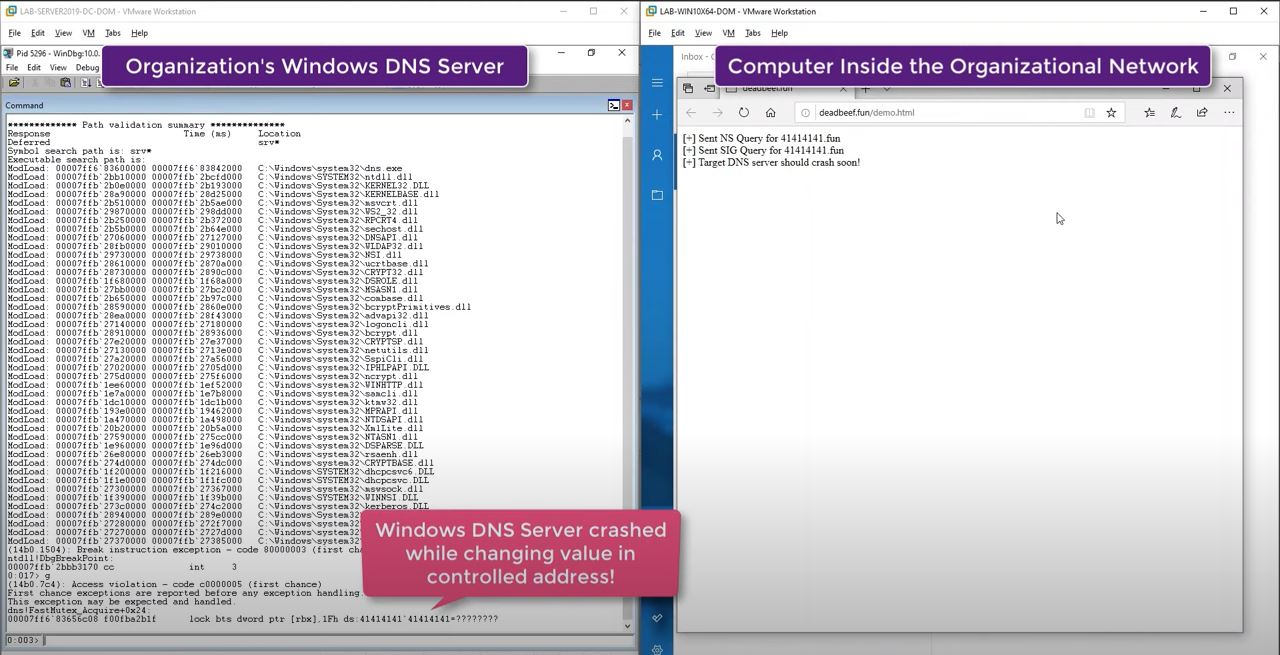Open the Mail app hamburger menu
Screen dimensions: 1280x655
point(657,83)
